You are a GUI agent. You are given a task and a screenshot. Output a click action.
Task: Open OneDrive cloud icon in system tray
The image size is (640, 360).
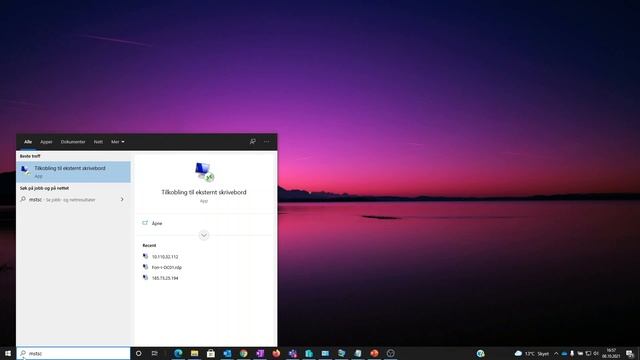(x=564, y=353)
